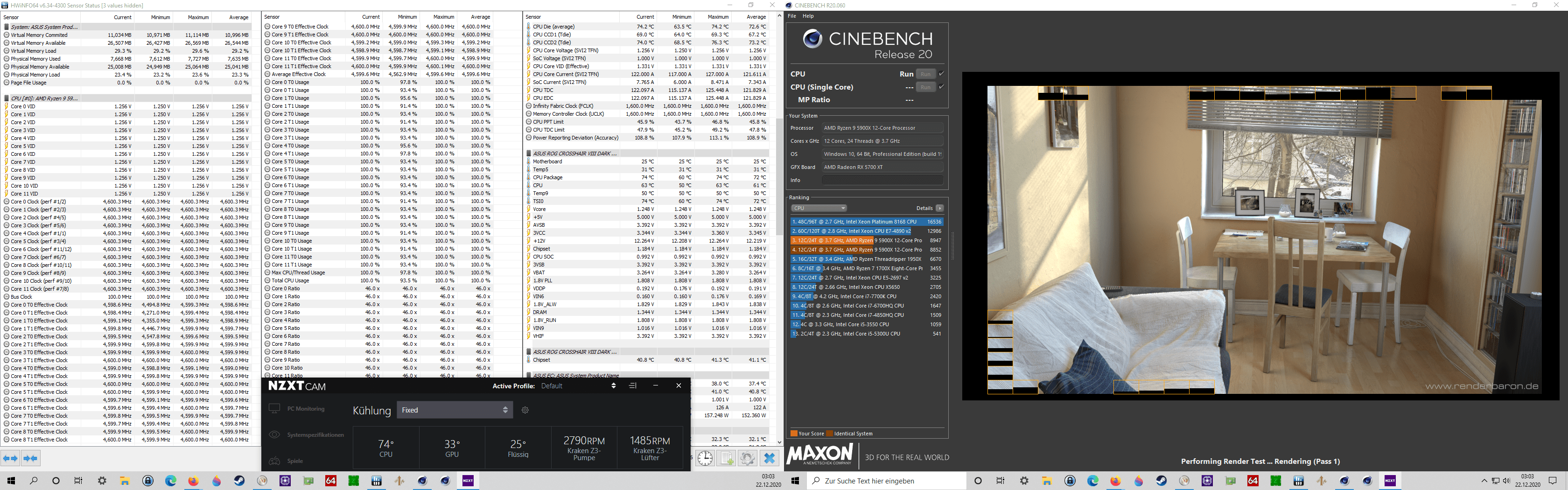
Task: Open Systemspezifikationen in NZXT CAM
Action: point(307,434)
